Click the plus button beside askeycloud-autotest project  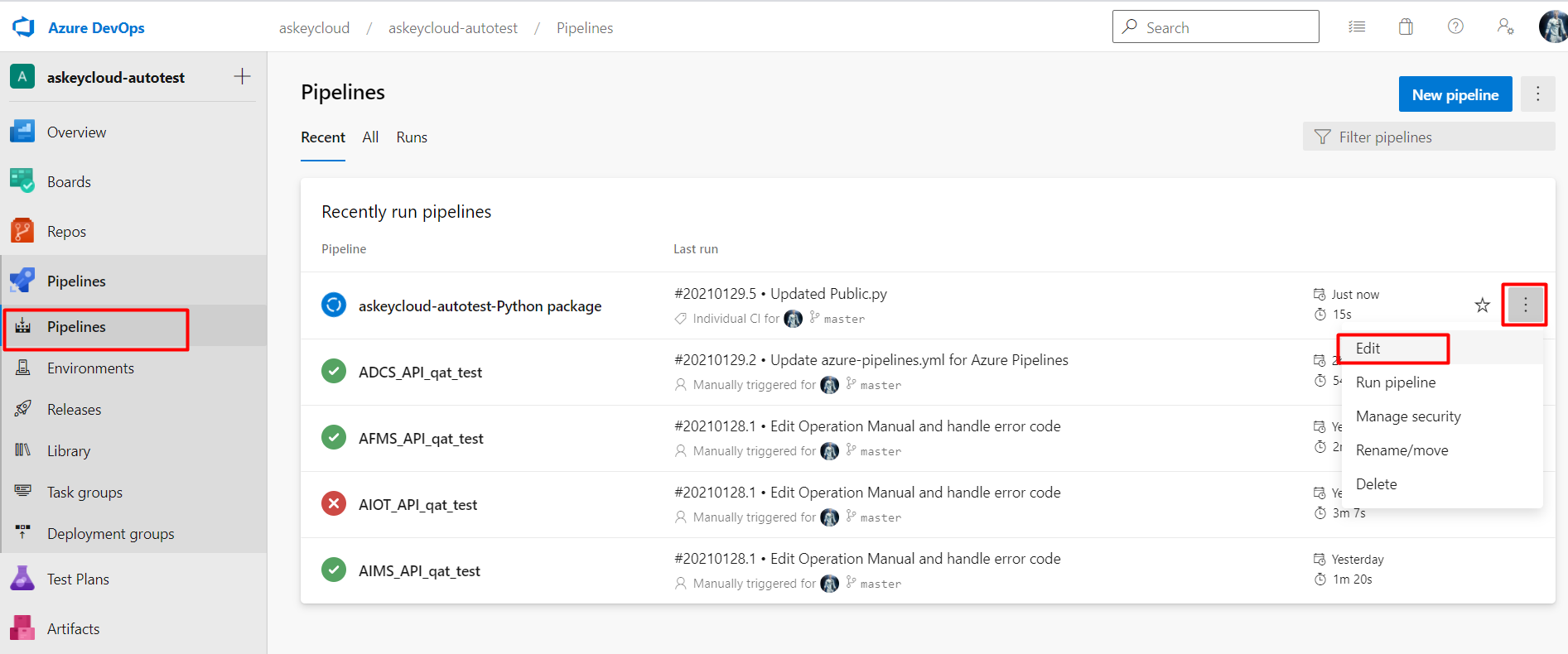pos(242,77)
